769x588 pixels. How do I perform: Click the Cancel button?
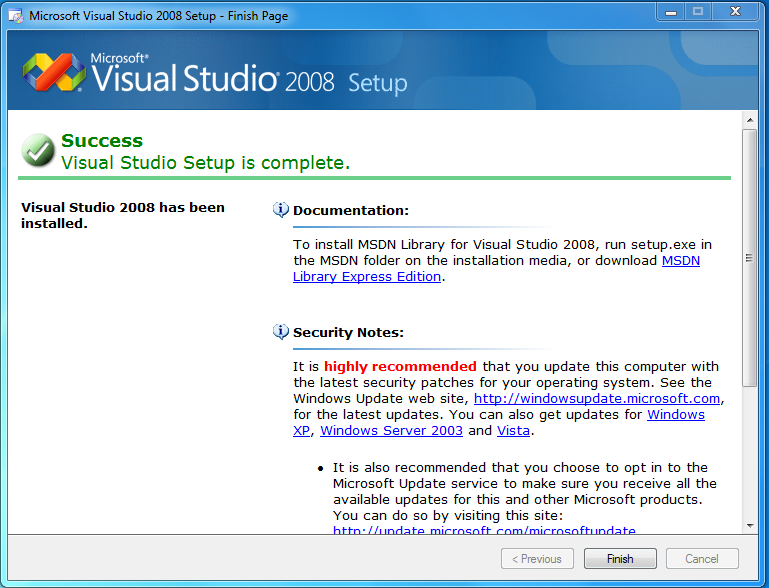[x=702, y=559]
